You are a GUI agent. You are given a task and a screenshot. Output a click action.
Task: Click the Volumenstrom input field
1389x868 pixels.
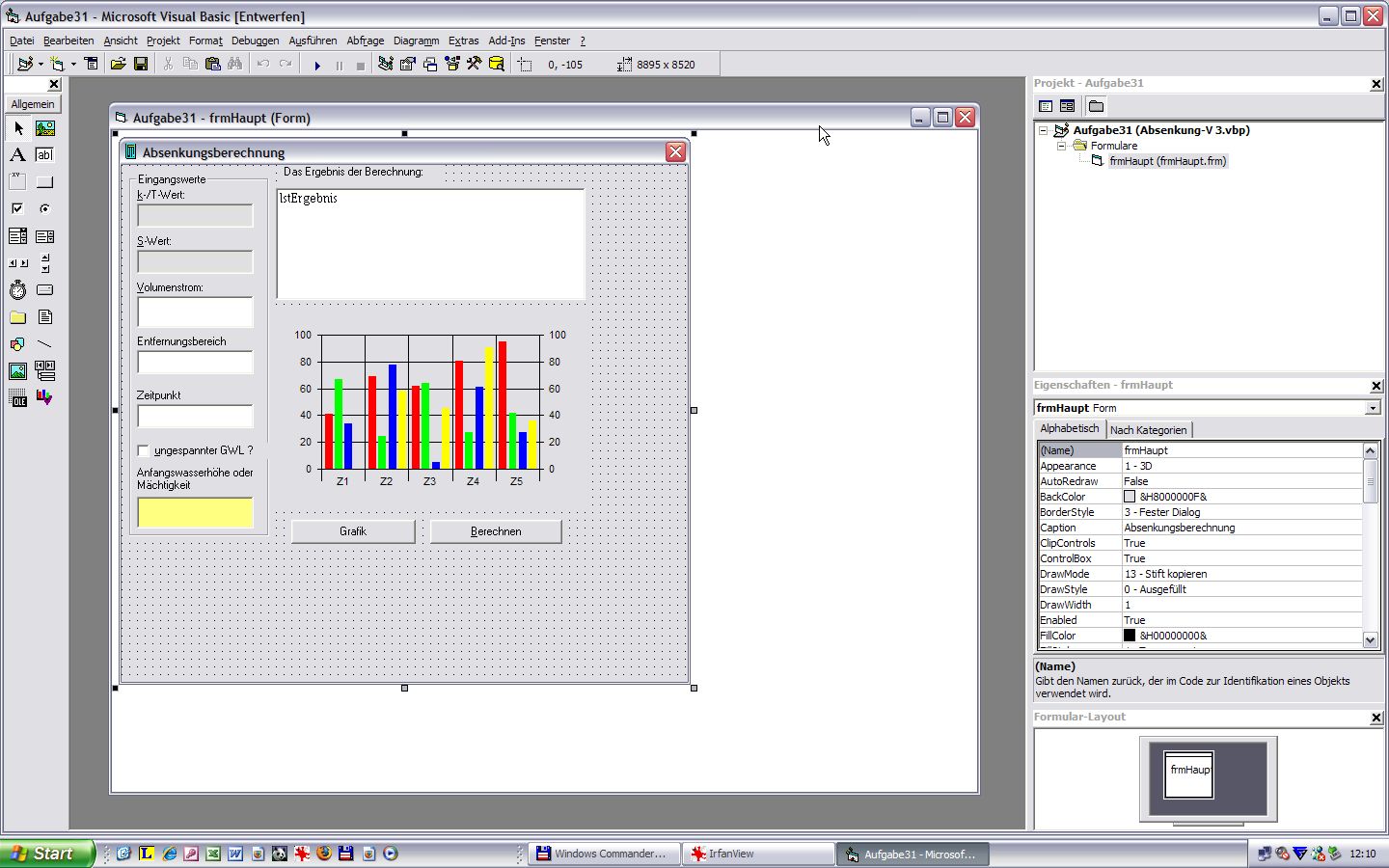coord(195,312)
